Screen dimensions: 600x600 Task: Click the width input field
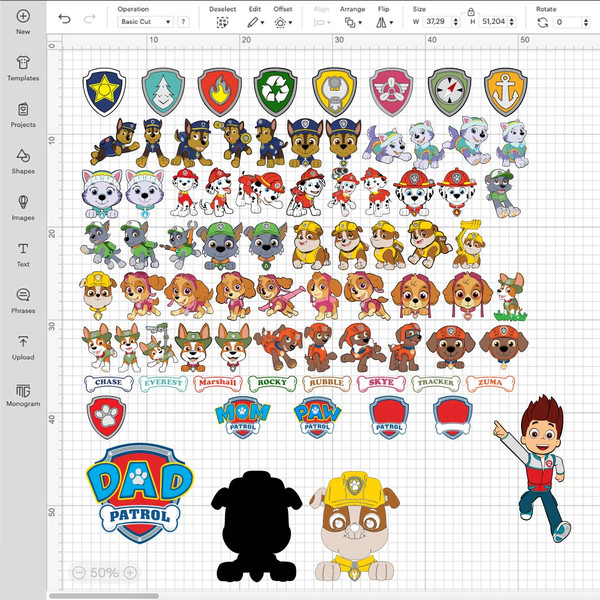pyautogui.click(x=437, y=22)
